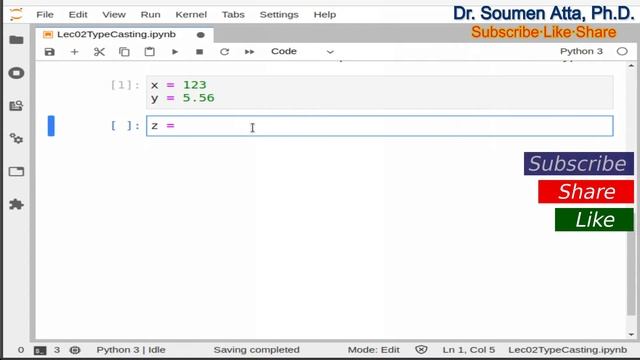Open the Commands palette sidebar icon
The image size is (640, 360).
(16, 106)
